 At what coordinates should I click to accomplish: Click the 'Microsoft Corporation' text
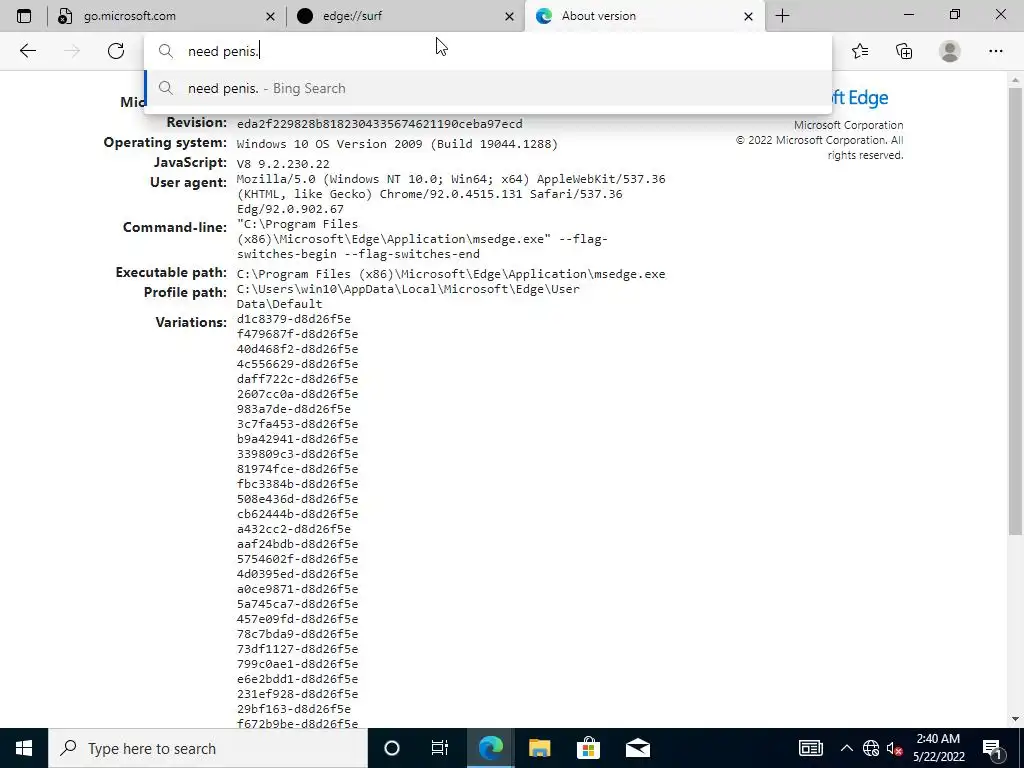[x=848, y=125]
